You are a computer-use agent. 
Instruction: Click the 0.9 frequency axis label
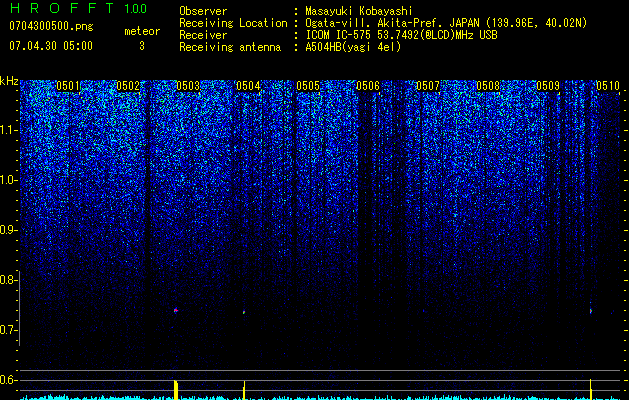pos(8,230)
